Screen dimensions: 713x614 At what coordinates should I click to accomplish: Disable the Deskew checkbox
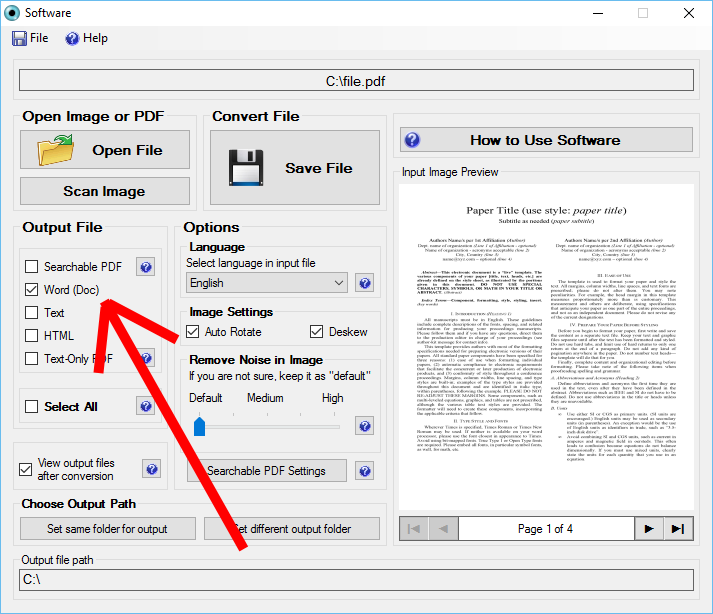click(316, 332)
